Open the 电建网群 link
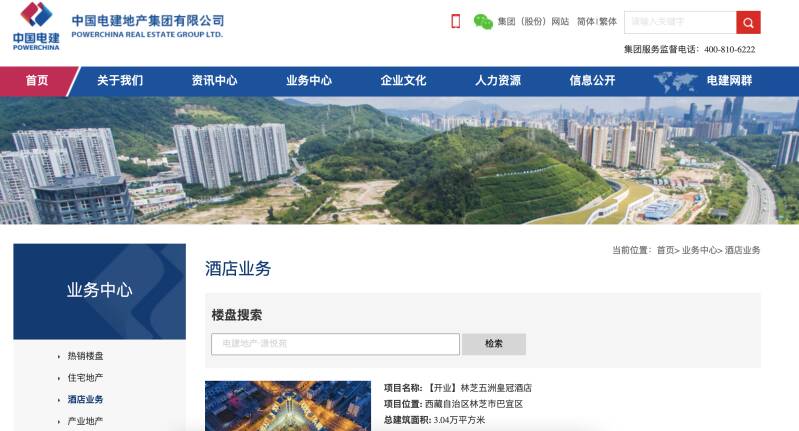799x431 pixels. point(729,80)
